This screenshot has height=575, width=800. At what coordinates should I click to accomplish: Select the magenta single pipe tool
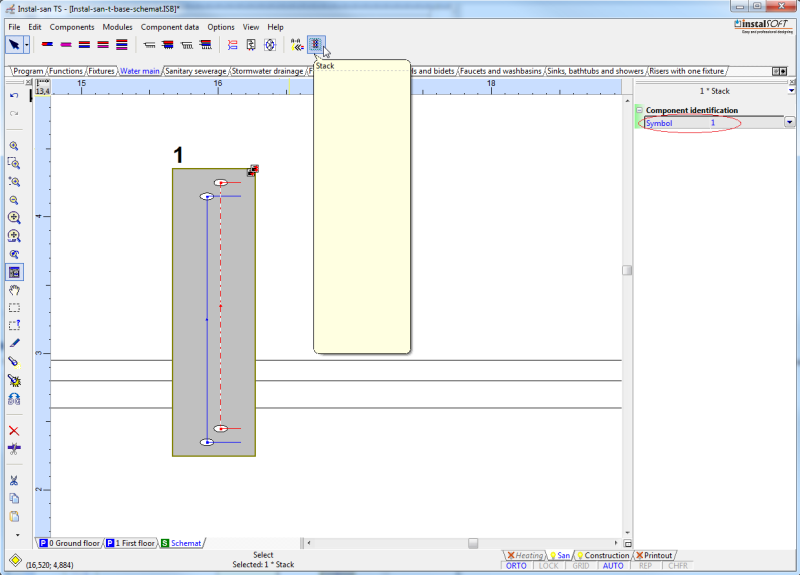66,45
